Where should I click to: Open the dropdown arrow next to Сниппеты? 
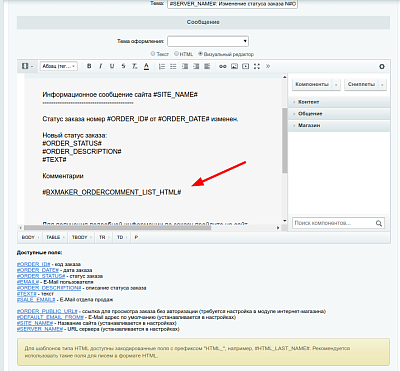(x=382, y=85)
